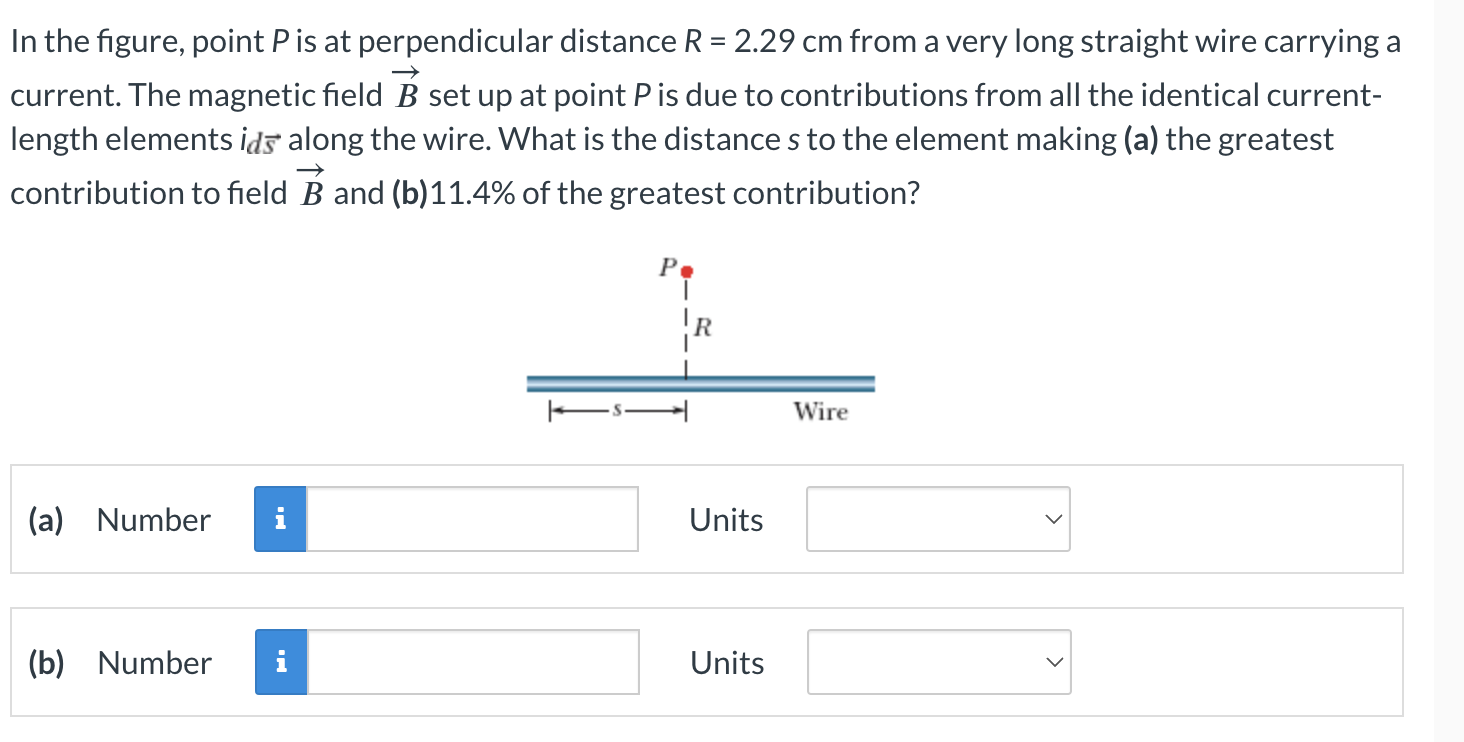
Task: Open the Units dropdown for part (b)
Action: tap(937, 661)
